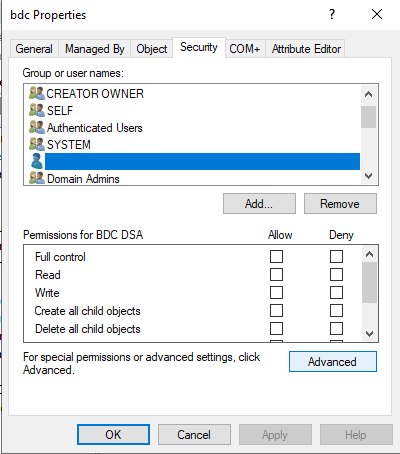This screenshot has width=400, height=454.
Task: Click permissions list scroll-down arrow
Action: (x=369, y=334)
